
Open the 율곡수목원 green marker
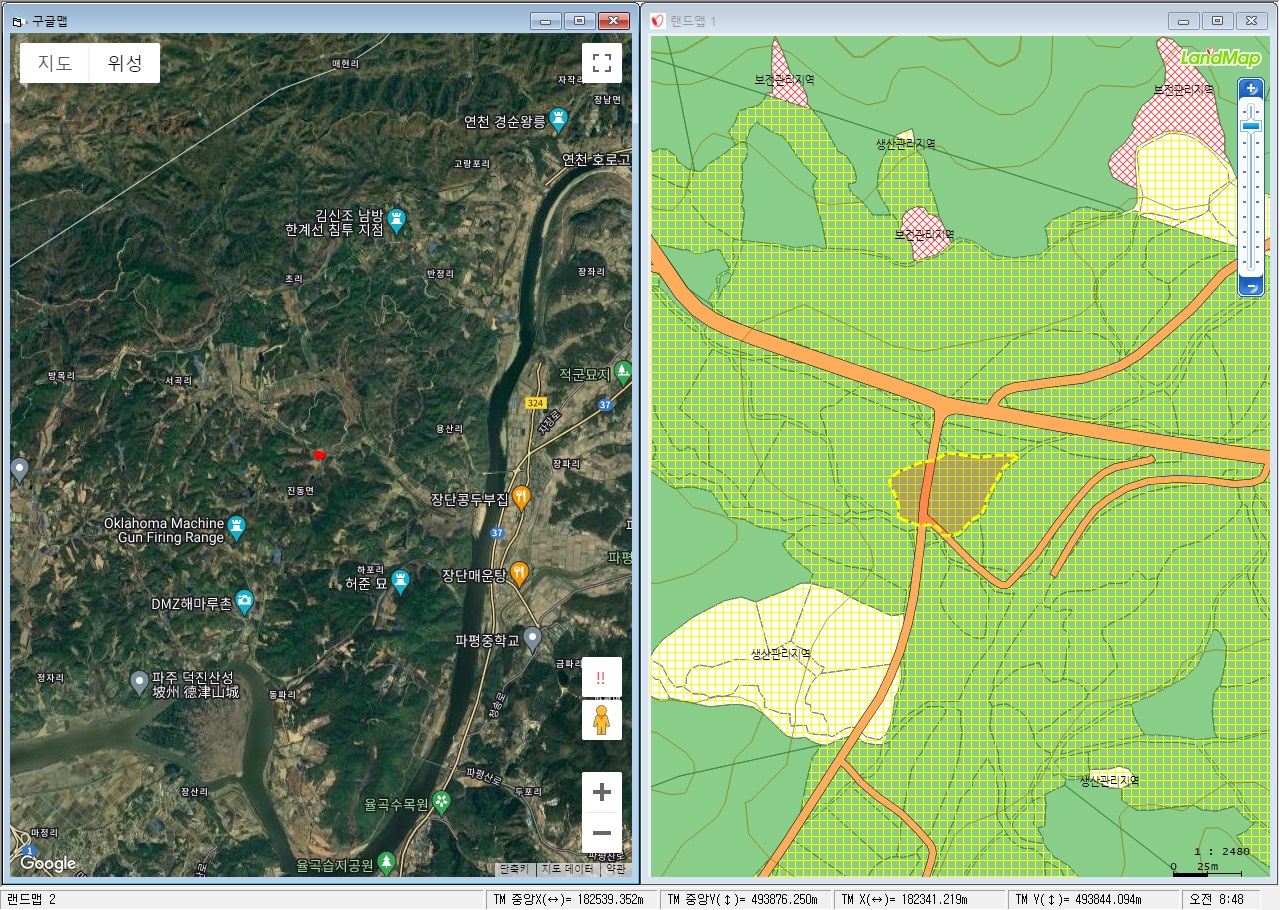pos(441,802)
